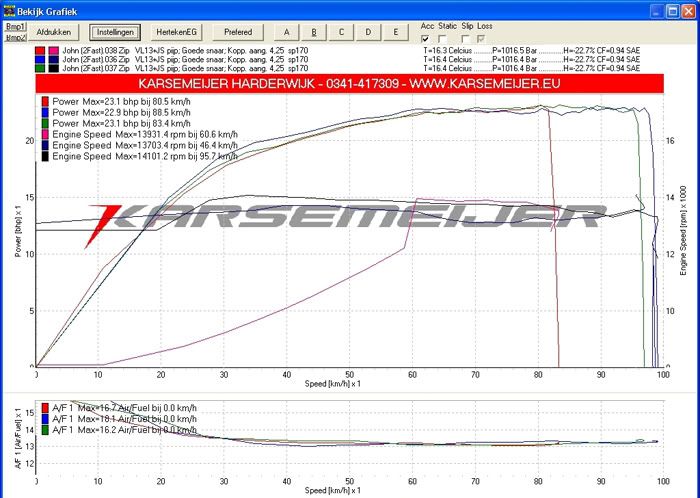This screenshot has height=498, width=700.
Task: Click the green swatch of run 037
Action: click(x=40, y=68)
